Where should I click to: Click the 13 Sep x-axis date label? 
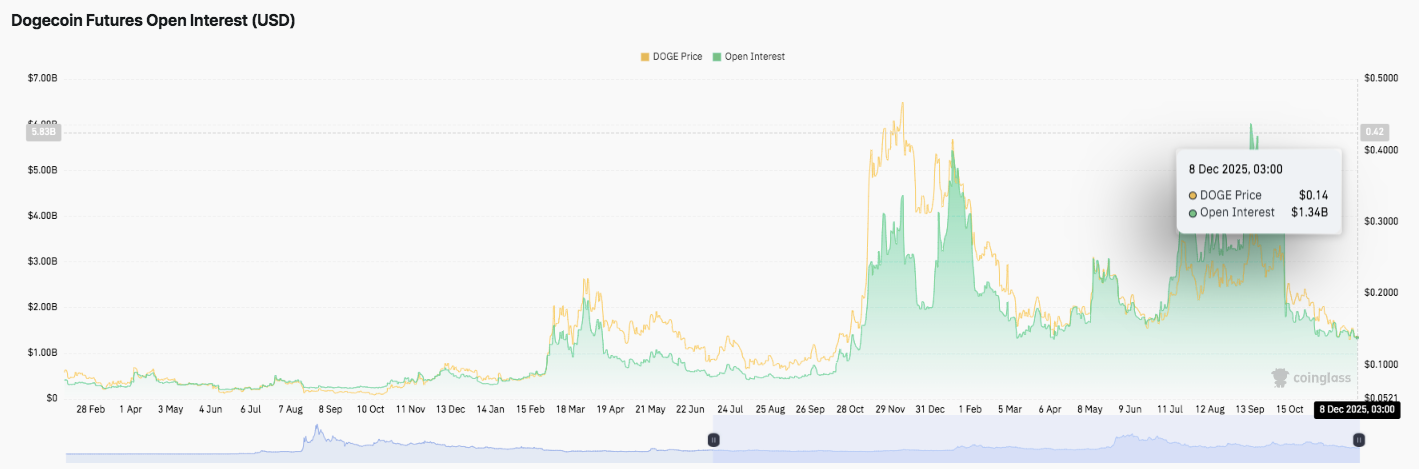pos(1250,410)
